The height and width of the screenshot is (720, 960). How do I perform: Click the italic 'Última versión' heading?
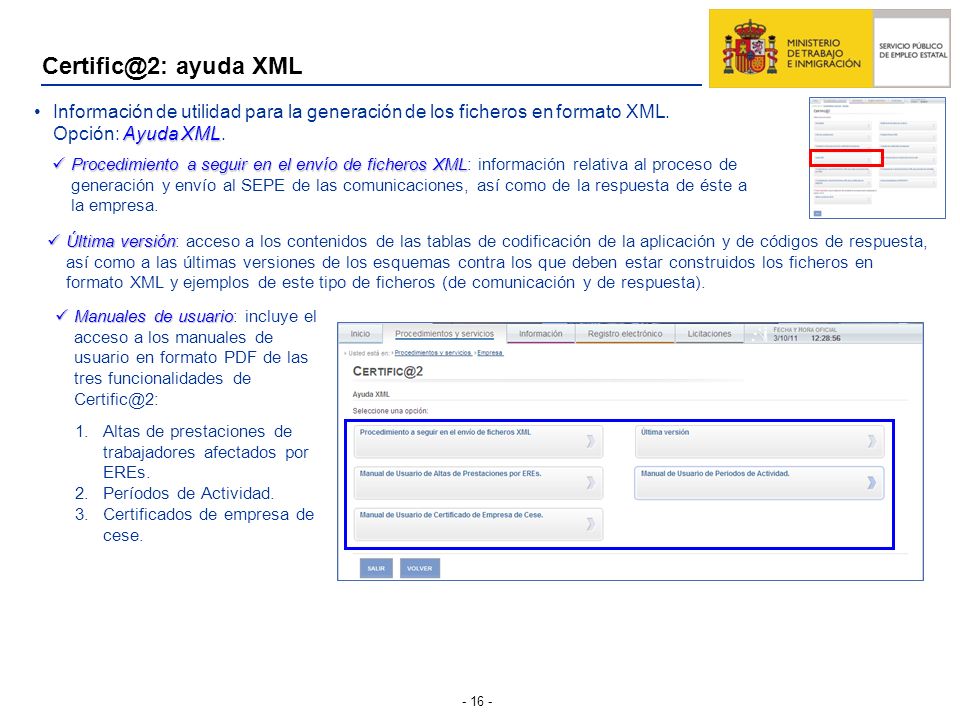click(x=121, y=241)
